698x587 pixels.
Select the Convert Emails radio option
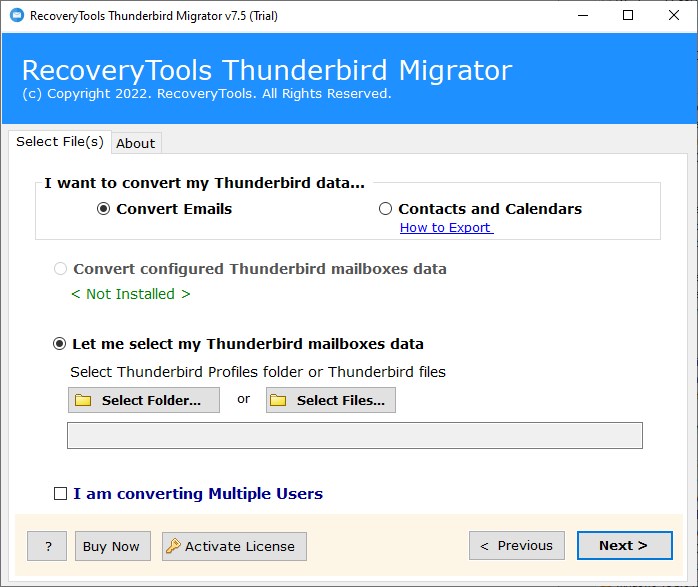click(x=104, y=209)
